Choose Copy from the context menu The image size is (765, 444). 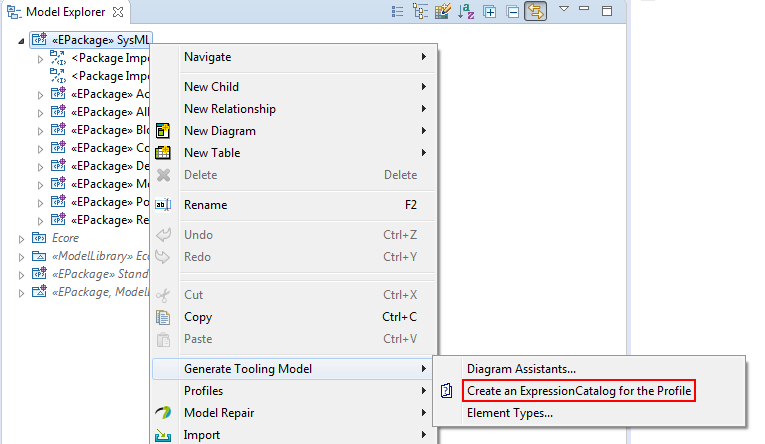[x=295, y=317]
